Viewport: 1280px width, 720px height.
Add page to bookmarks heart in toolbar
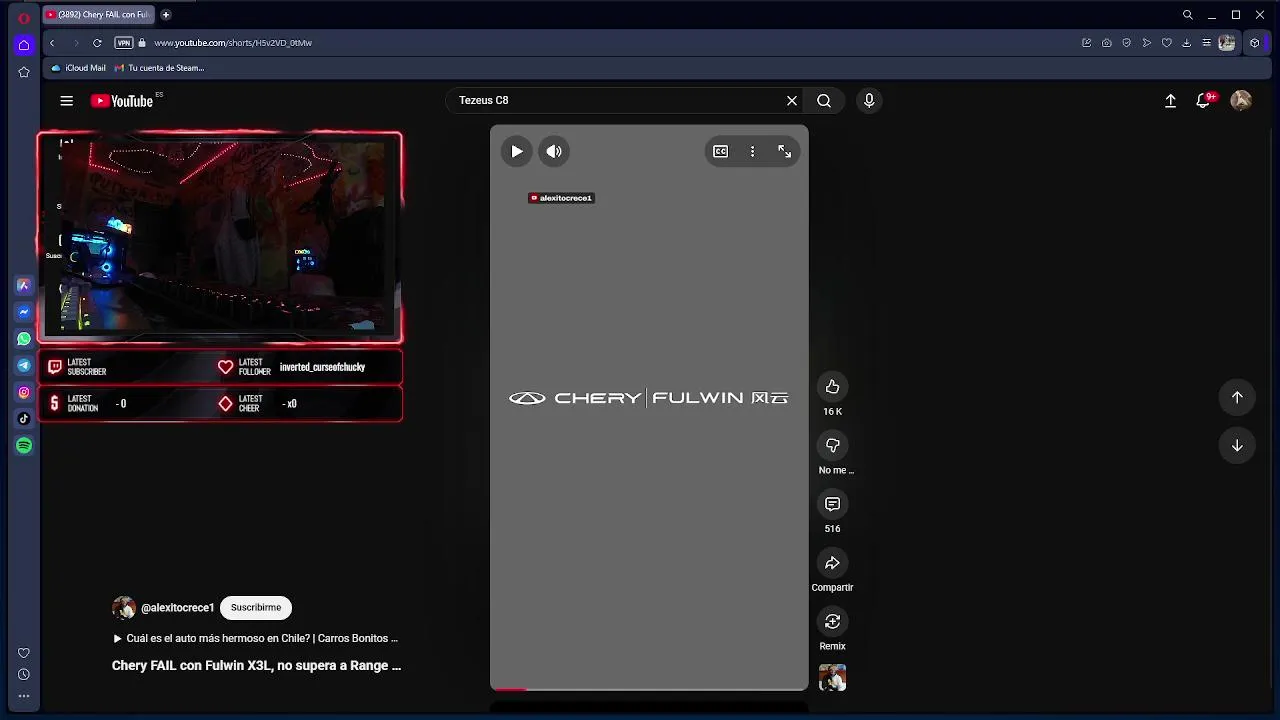tap(1166, 43)
